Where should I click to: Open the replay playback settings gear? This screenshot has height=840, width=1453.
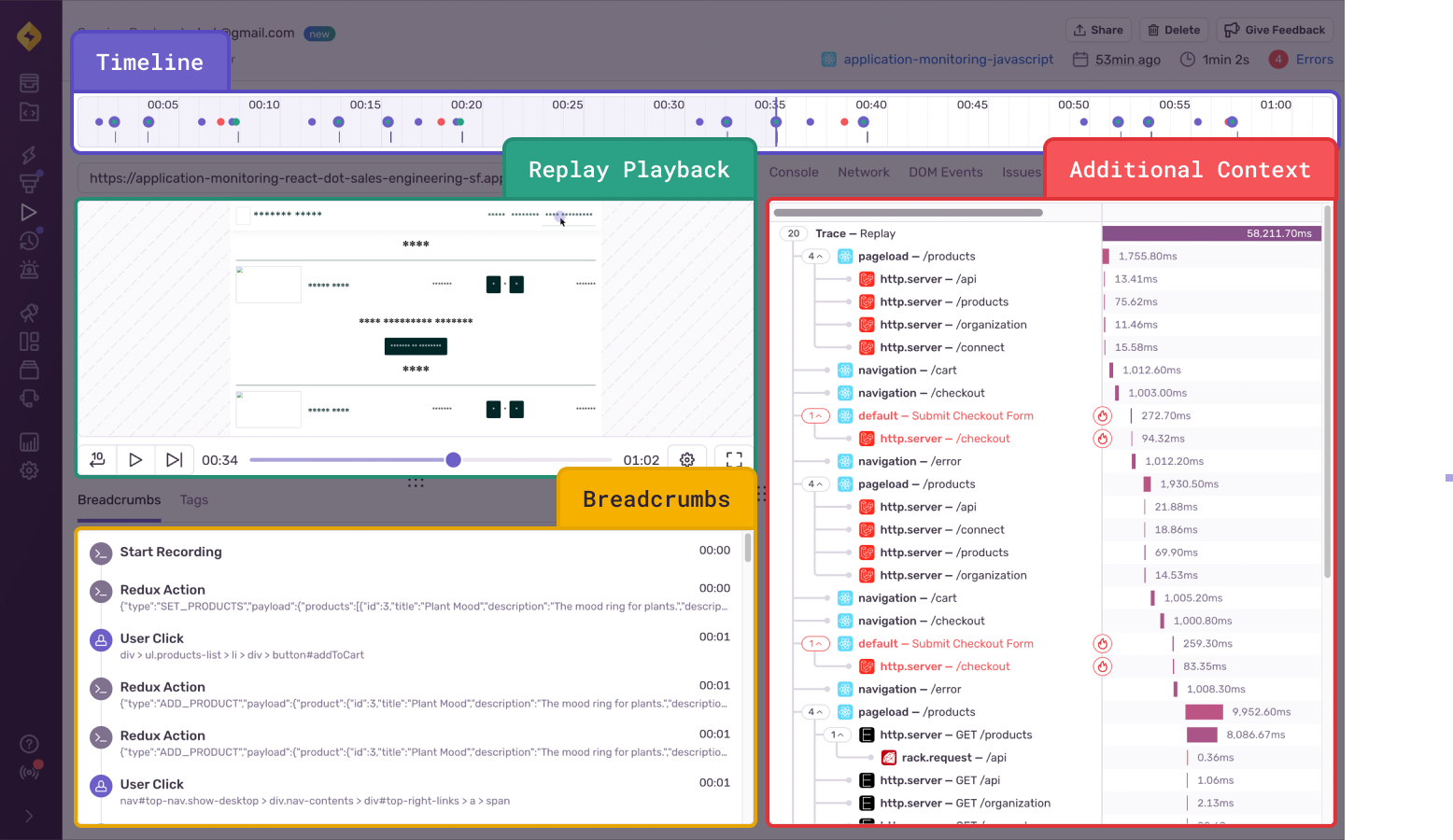coord(686,459)
